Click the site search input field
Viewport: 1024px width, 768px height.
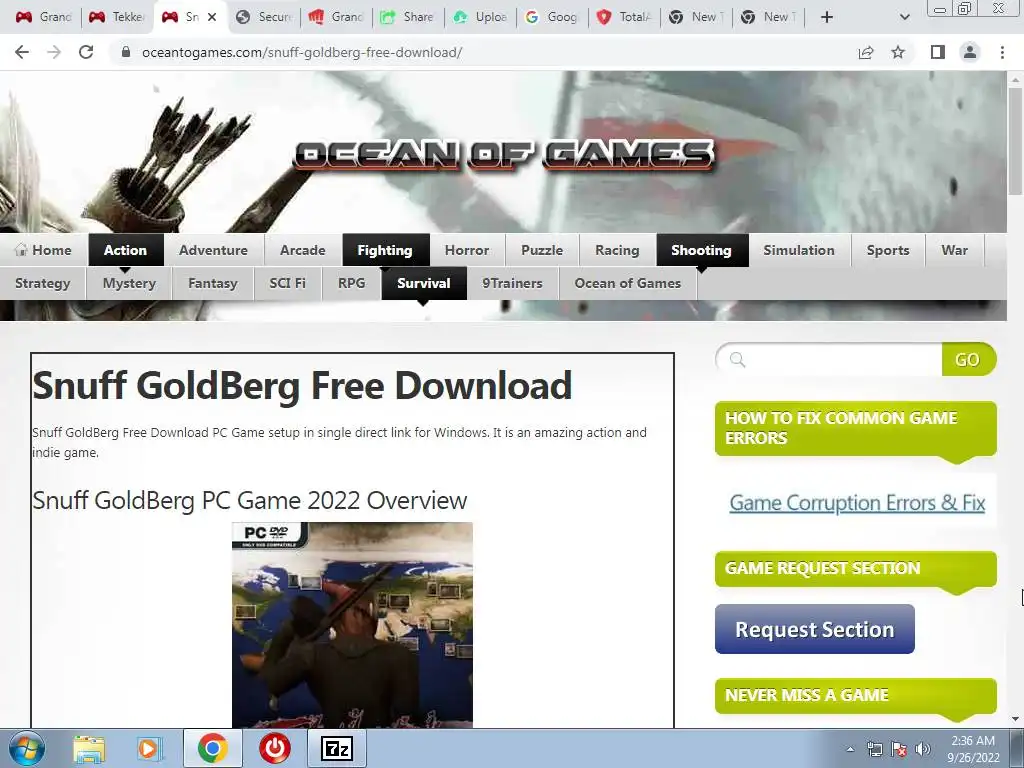pos(829,359)
